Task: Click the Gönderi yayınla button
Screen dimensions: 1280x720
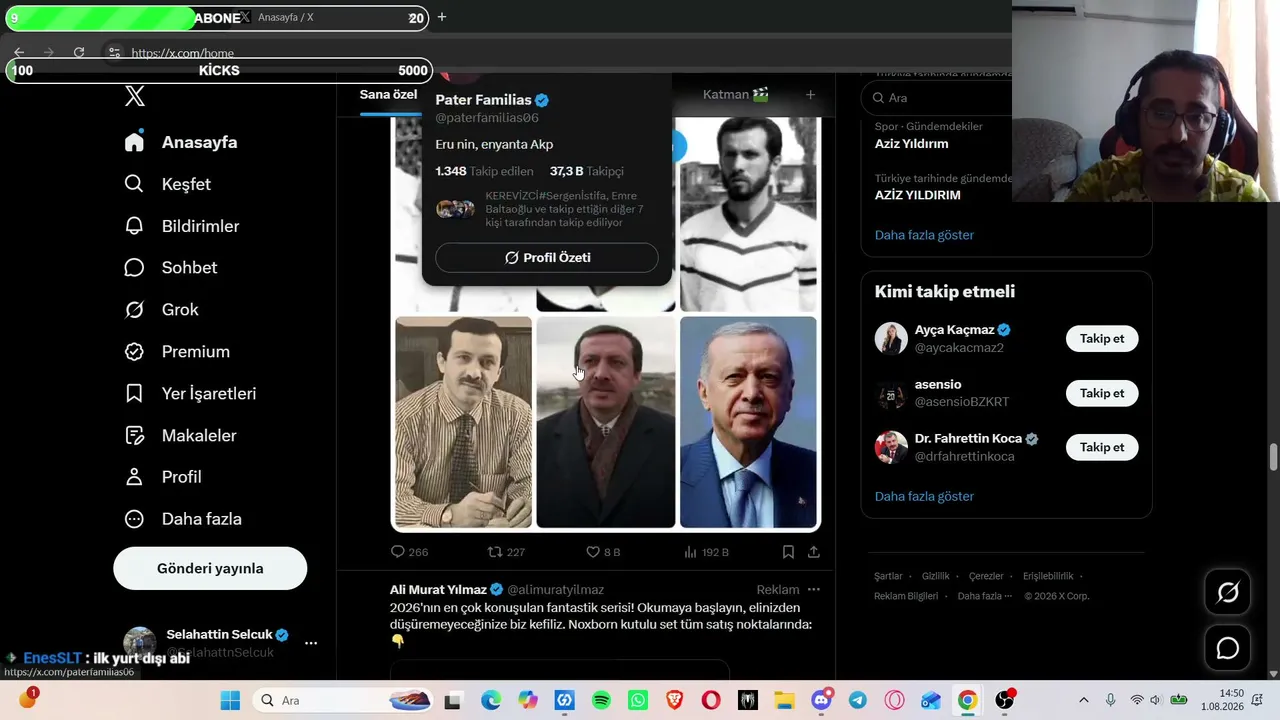Action: point(210,568)
